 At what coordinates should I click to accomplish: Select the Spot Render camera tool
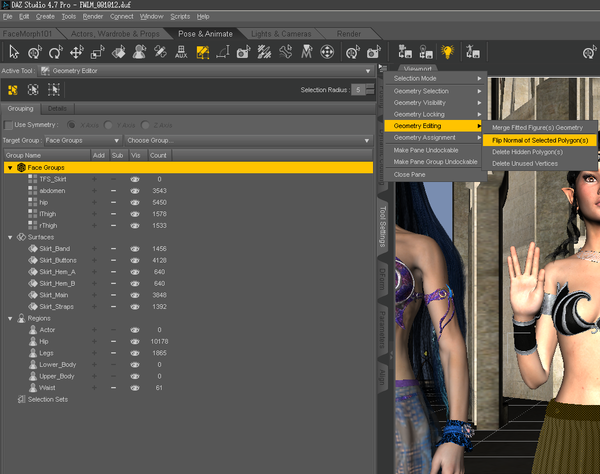(x=243, y=52)
